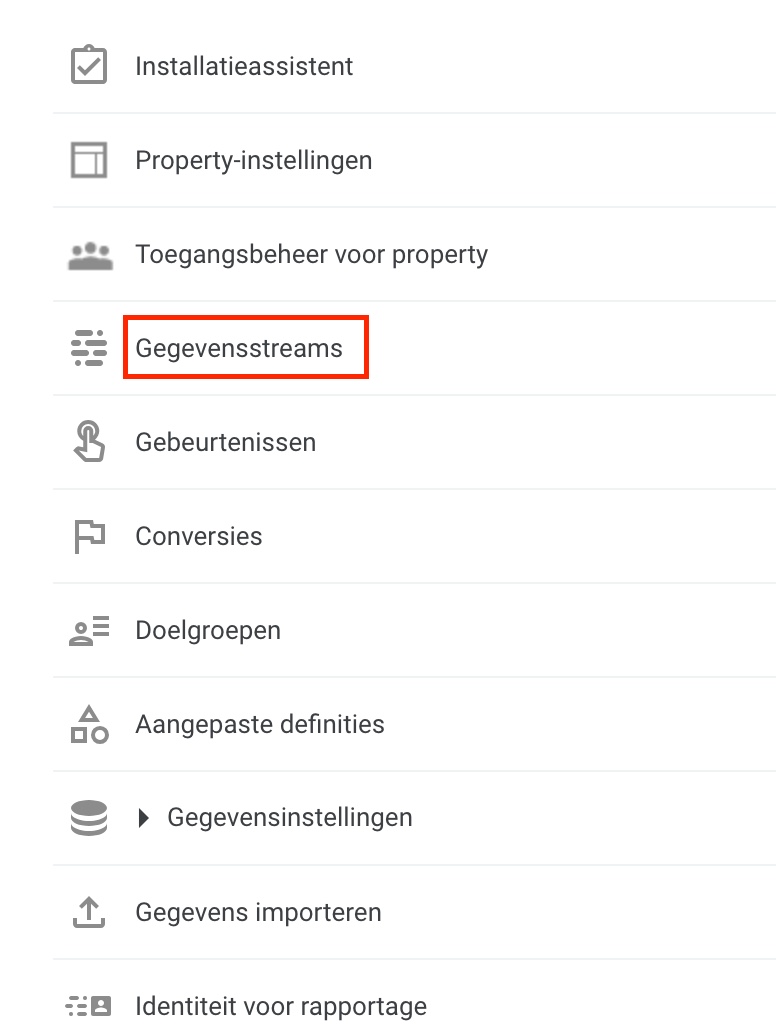Select Gebeurtenissen from the admin menu

[x=225, y=441]
